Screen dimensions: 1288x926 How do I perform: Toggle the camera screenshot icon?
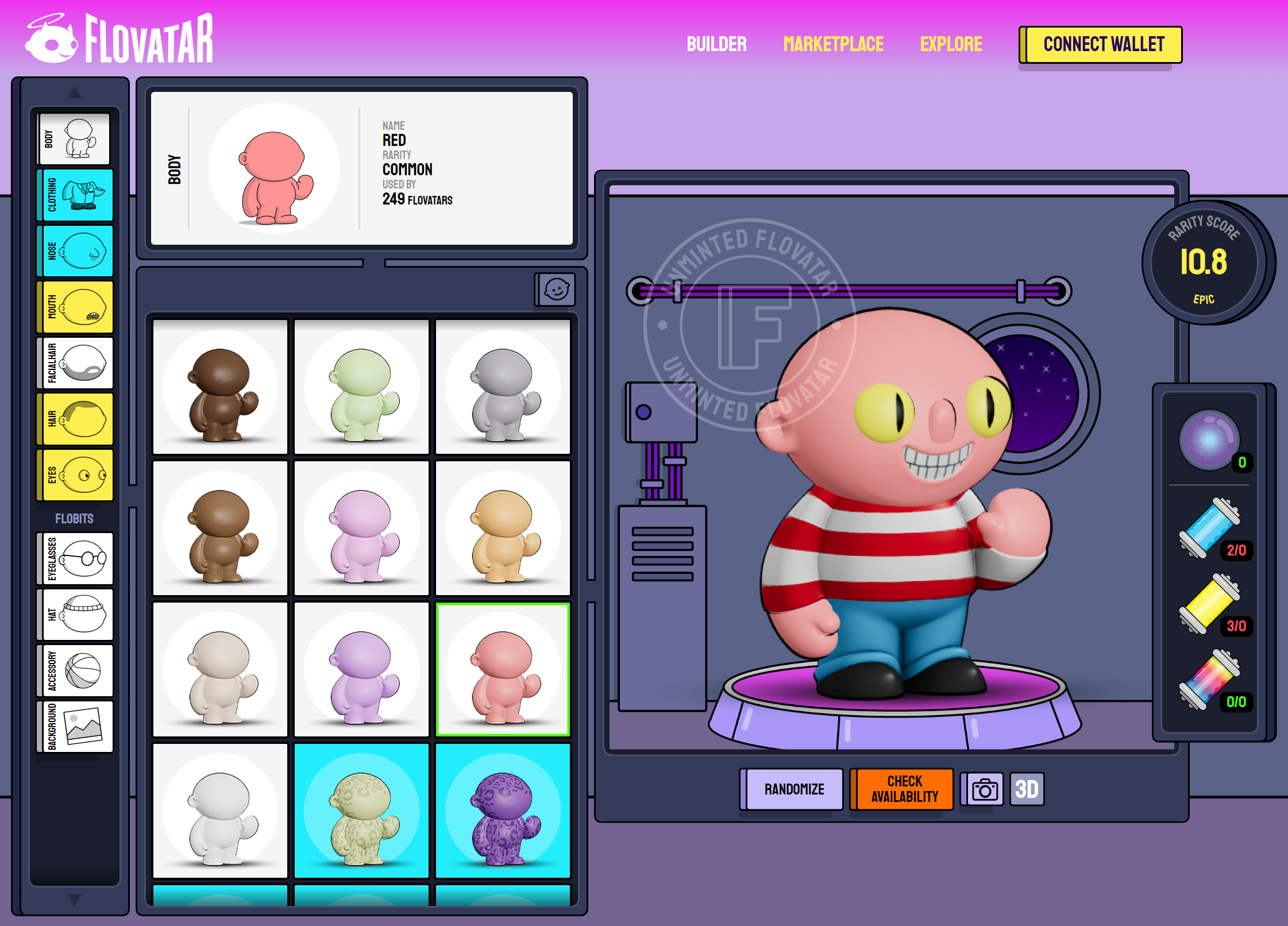(983, 789)
